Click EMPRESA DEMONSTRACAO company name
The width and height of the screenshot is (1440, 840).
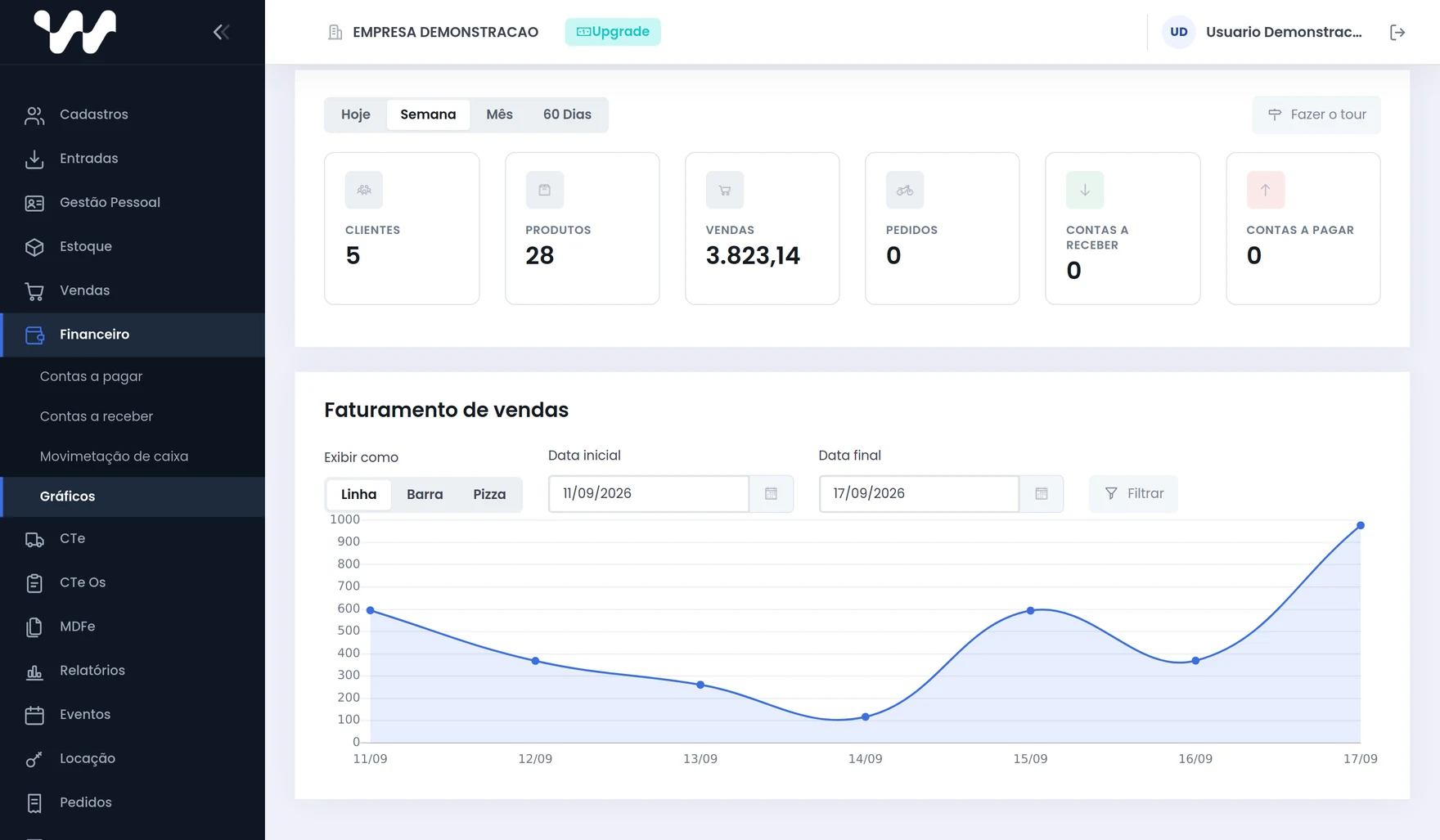[x=446, y=32]
